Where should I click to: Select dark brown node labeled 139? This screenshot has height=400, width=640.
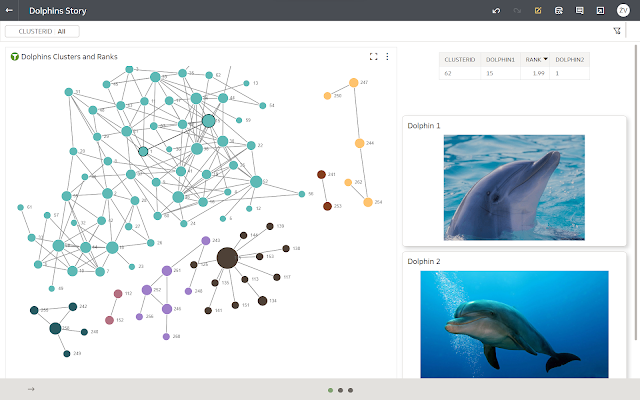pos(270,226)
